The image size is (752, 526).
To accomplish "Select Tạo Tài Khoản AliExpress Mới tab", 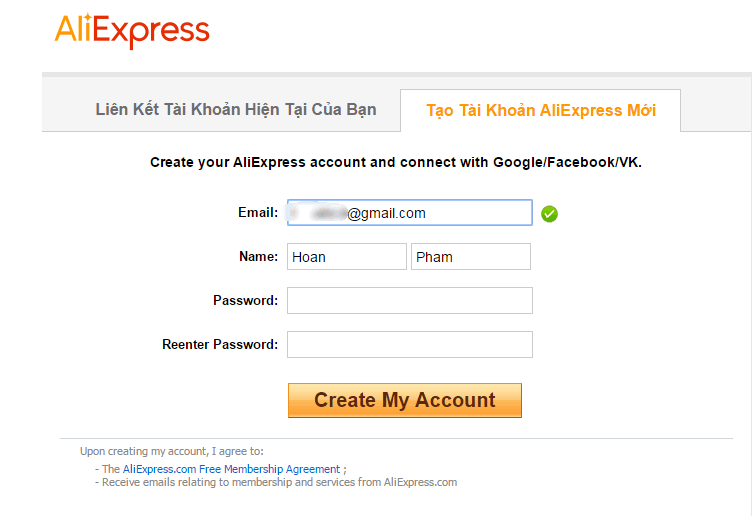I will pos(541,111).
